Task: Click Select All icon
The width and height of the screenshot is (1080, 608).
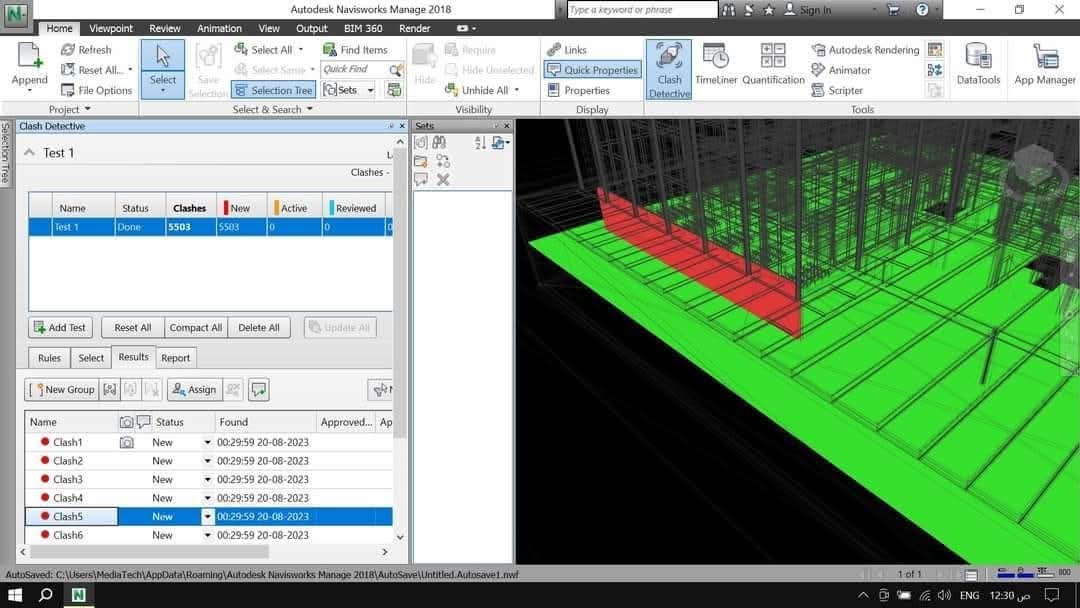Action: point(241,50)
